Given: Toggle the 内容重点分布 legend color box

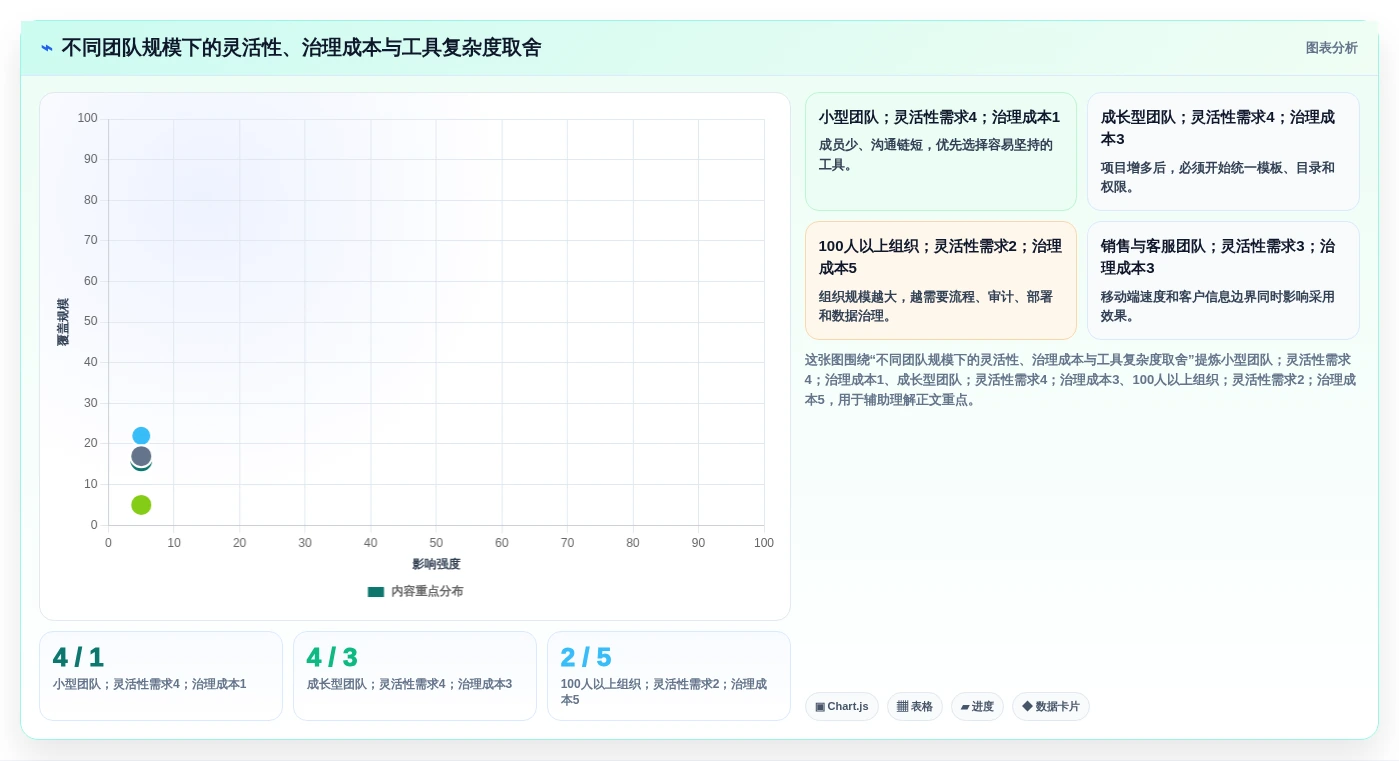Looking at the screenshot, I should 376,591.
